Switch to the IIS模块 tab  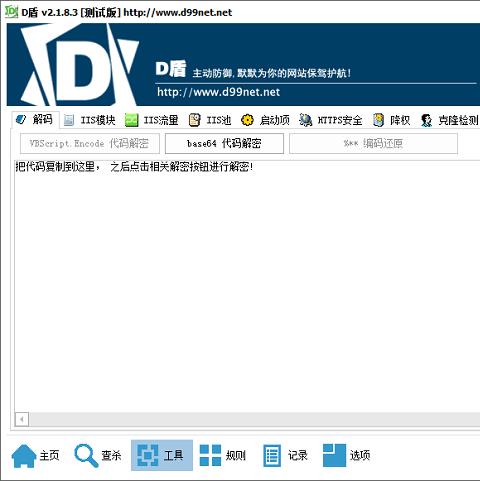coord(90,120)
